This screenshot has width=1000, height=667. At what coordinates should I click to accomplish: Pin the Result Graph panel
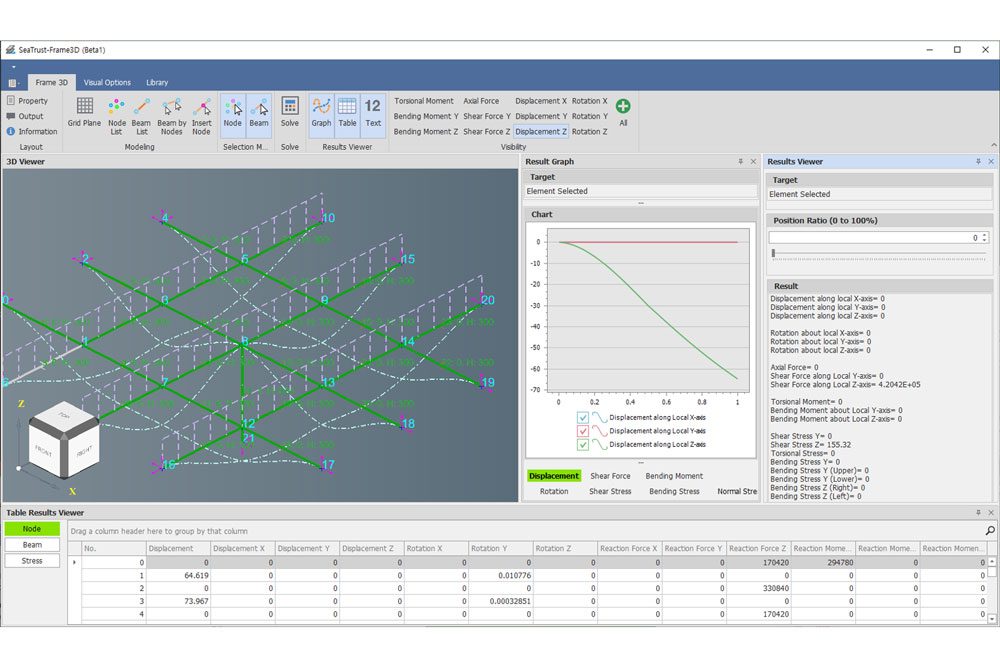[x=740, y=161]
